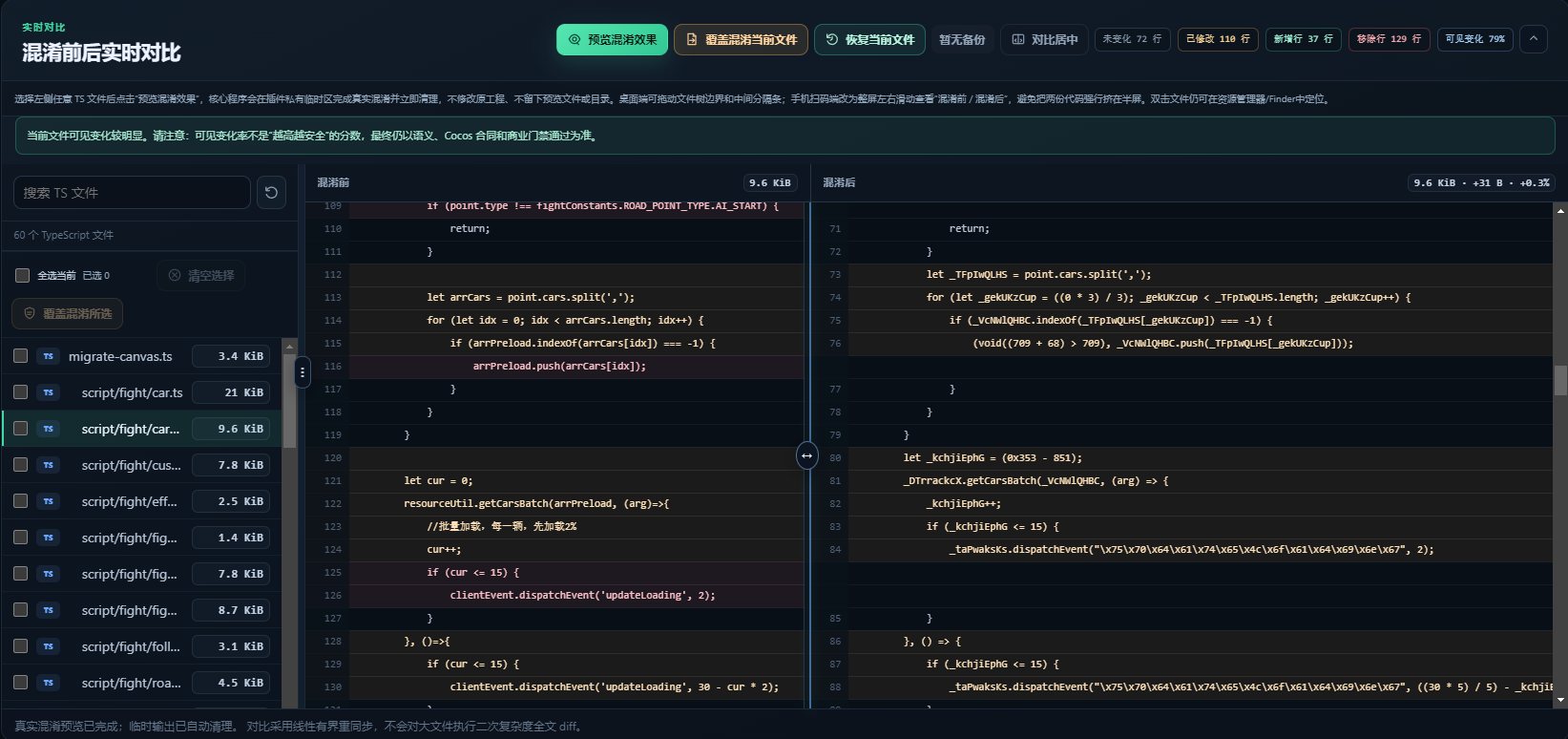Check the box for script/fight/roa... file
The width and height of the screenshot is (1568, 739).
tap(21, 683)
